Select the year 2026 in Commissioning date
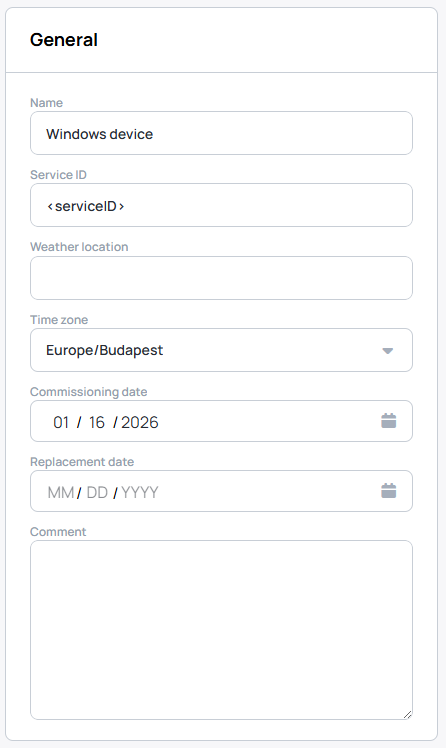The width and height of the screenshot is (446, 748). tap(139, 422)
